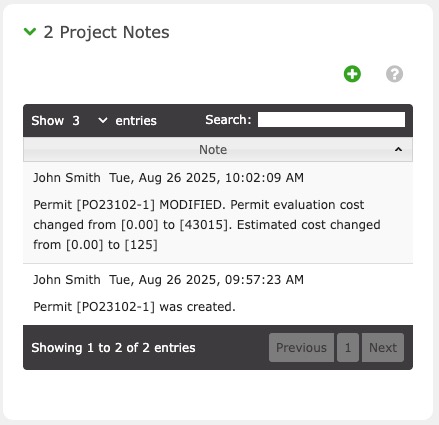
Task: Select page 1 in pagination
Action: [348, 347]
